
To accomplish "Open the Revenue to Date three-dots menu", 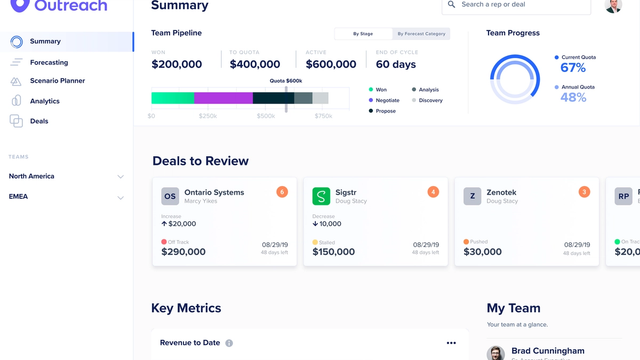I will (451, 343).
